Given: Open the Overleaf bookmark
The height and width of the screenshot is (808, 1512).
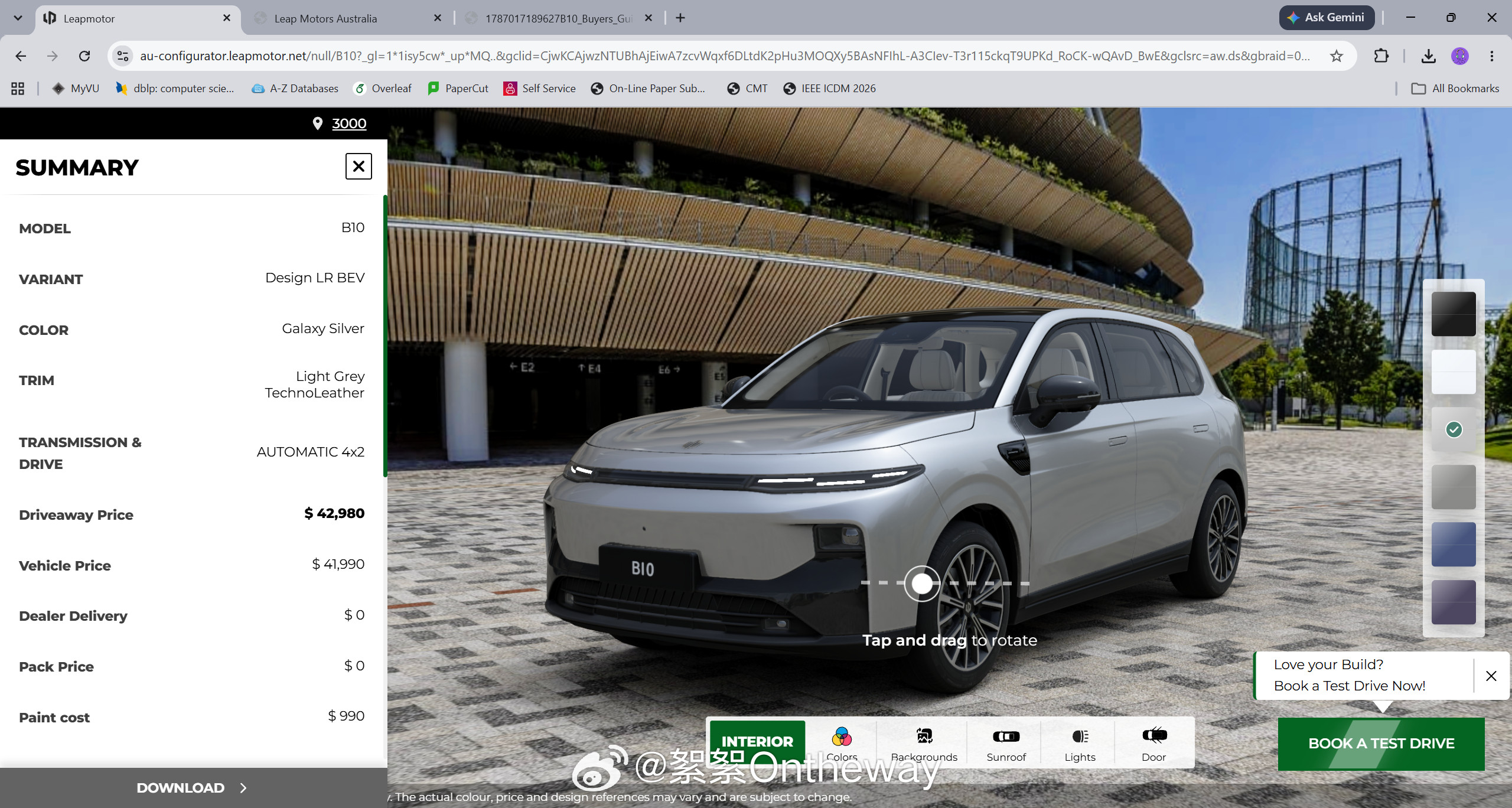Looking at the screenshot, I should coord(382,89).
